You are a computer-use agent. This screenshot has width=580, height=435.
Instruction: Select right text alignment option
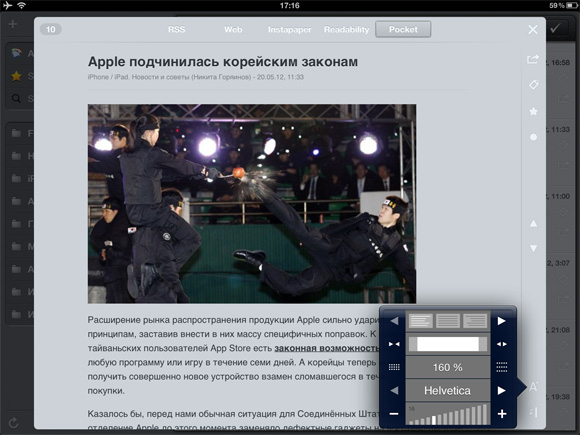coord(475,321)
